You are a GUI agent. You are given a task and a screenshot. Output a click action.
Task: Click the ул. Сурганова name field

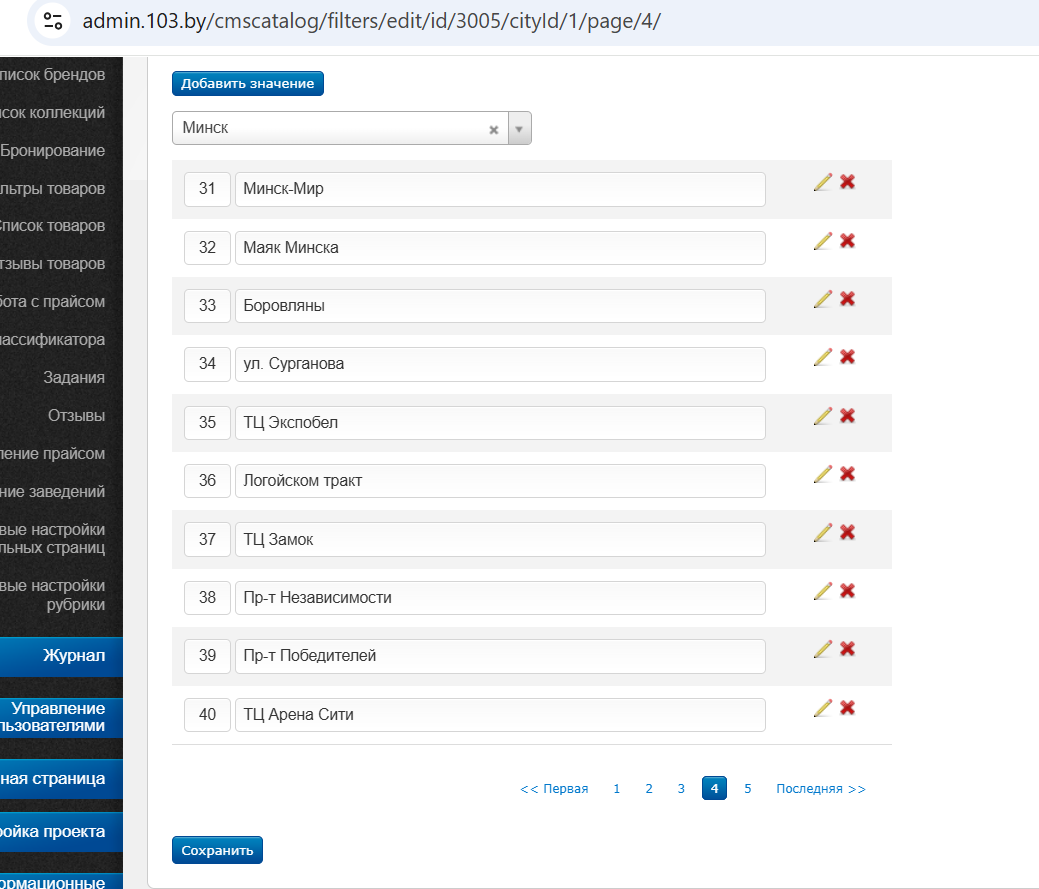(500, 364)
